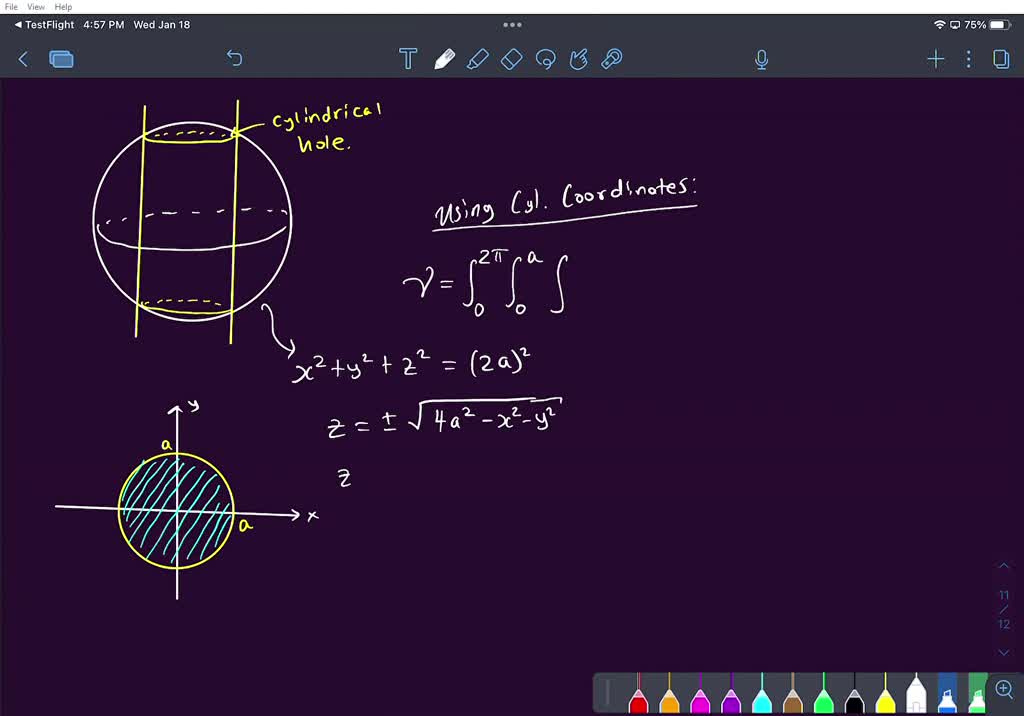Go to next page with down chevron
The image size is (1024, 716).
[1004, 652]
